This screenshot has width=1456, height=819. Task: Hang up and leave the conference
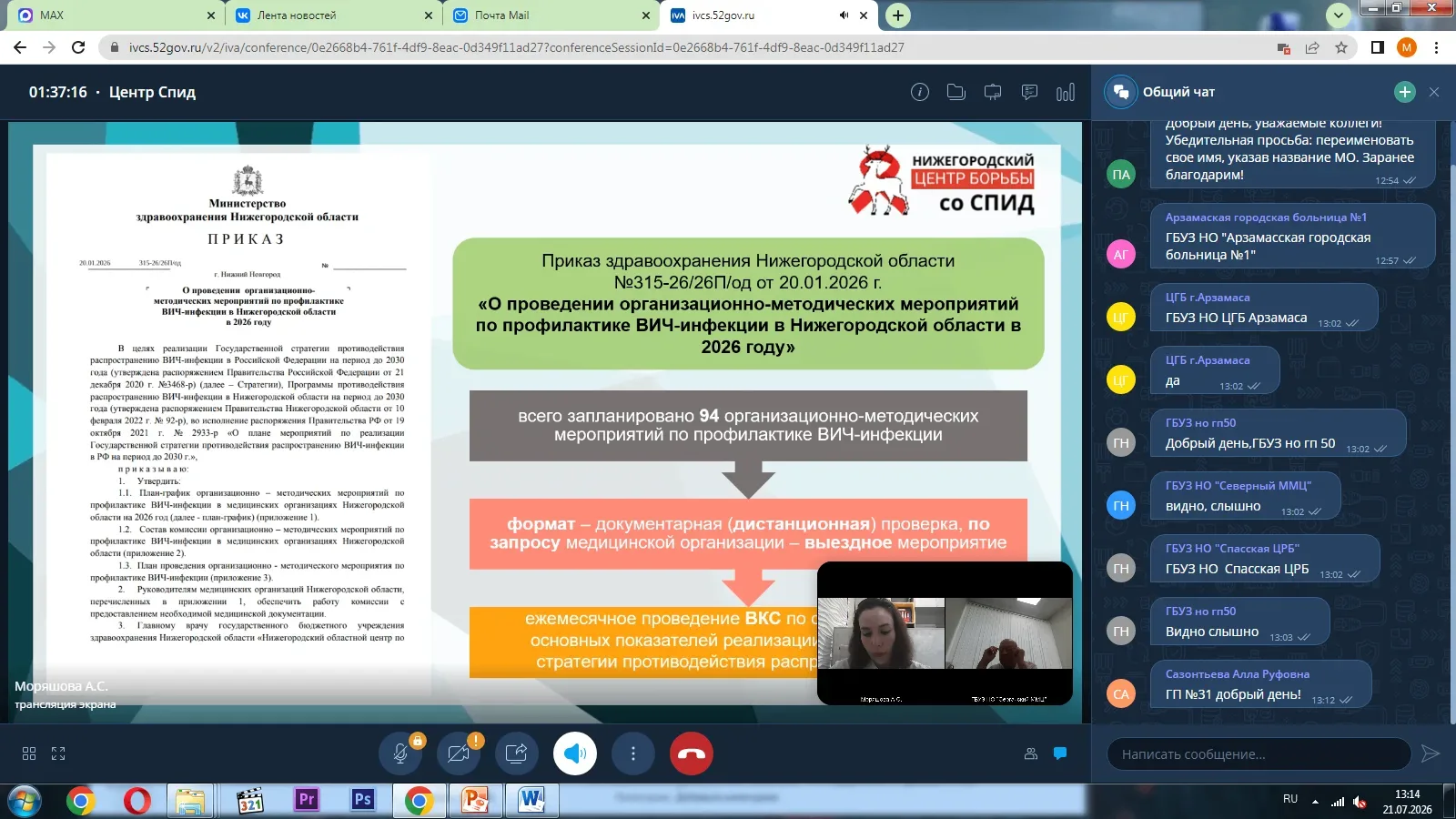[692, 753]
